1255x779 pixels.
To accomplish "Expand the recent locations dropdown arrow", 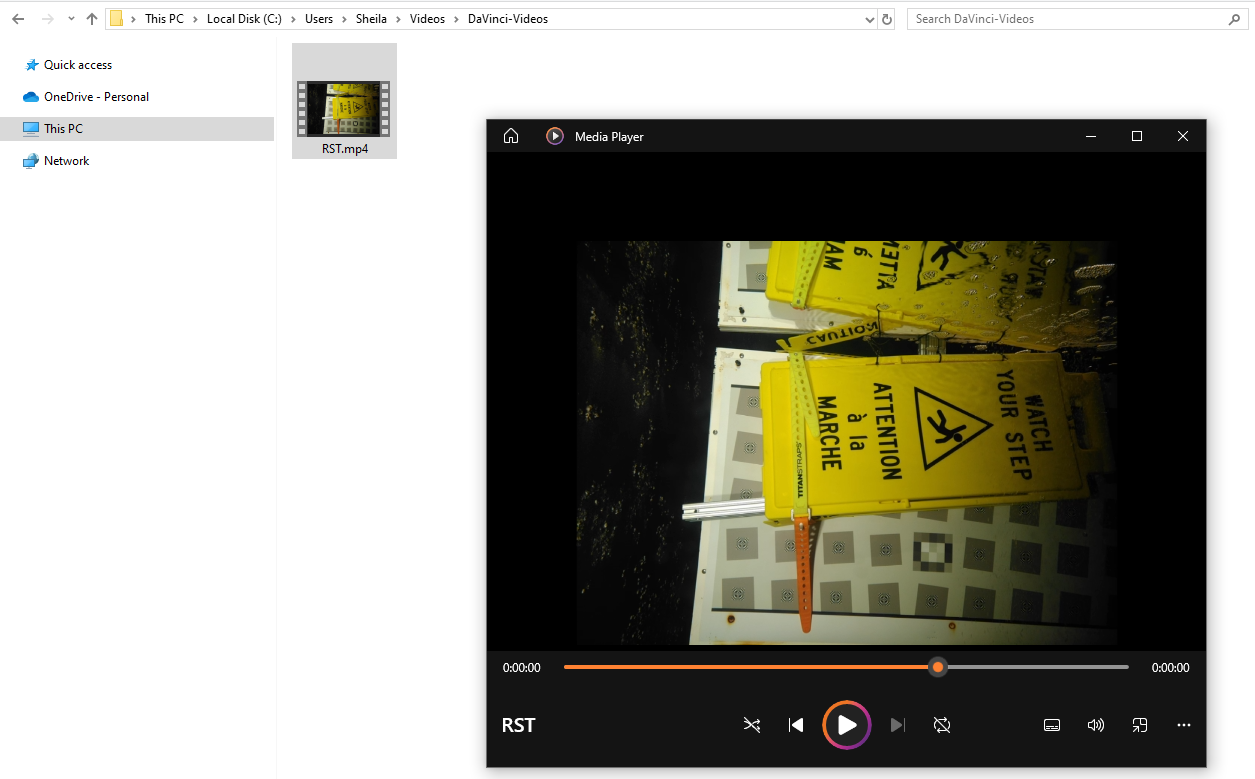I will [71, 19].
